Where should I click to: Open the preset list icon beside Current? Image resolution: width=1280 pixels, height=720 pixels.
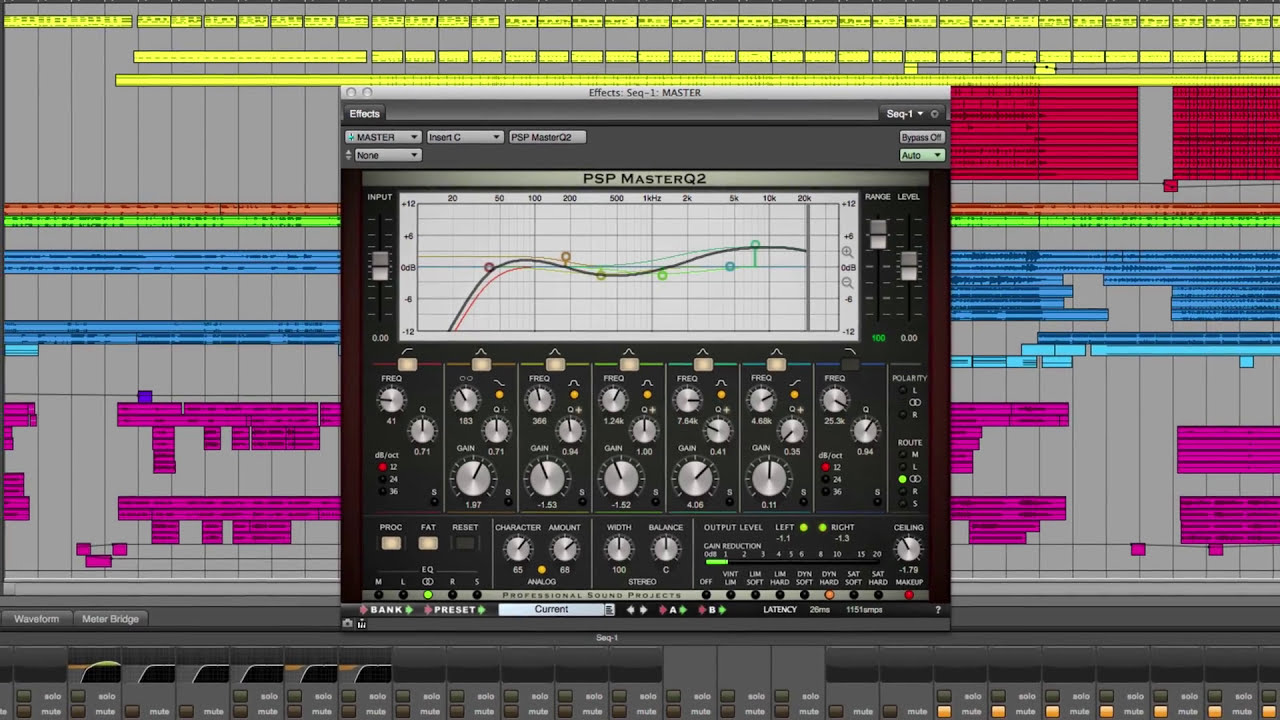click(609, 610)
